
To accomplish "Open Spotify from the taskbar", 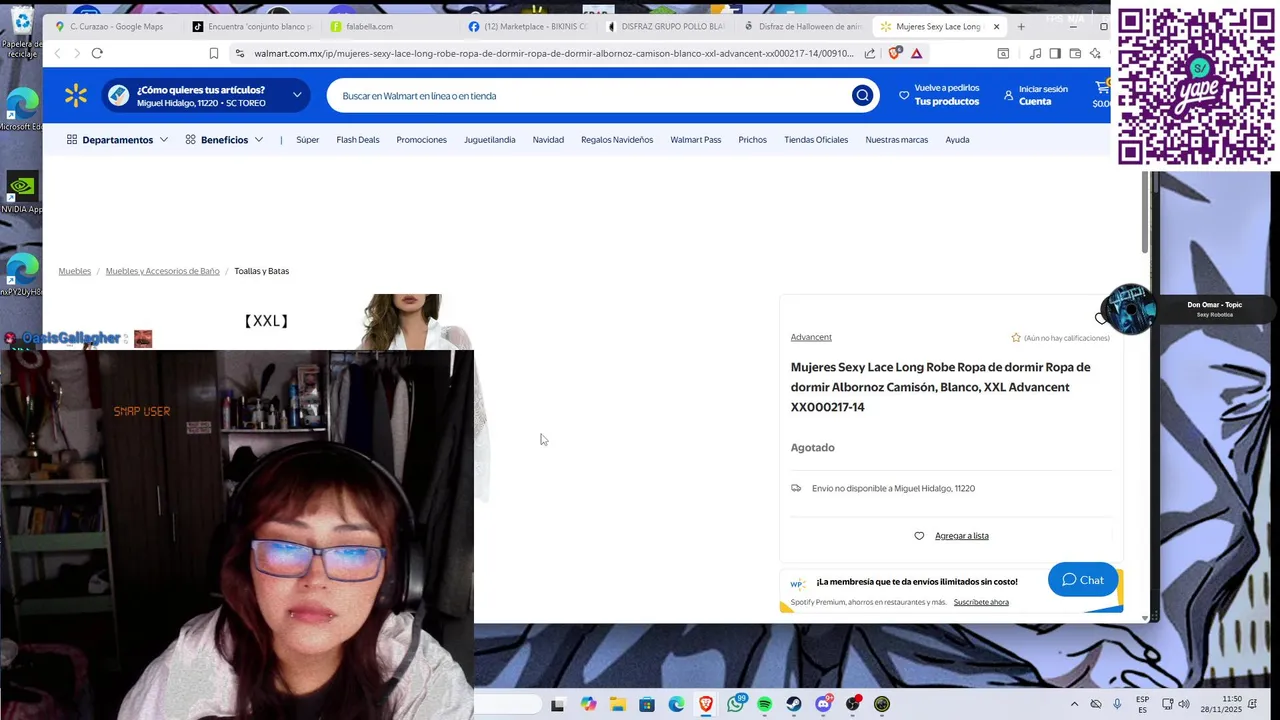I will (x=765, y=704).
